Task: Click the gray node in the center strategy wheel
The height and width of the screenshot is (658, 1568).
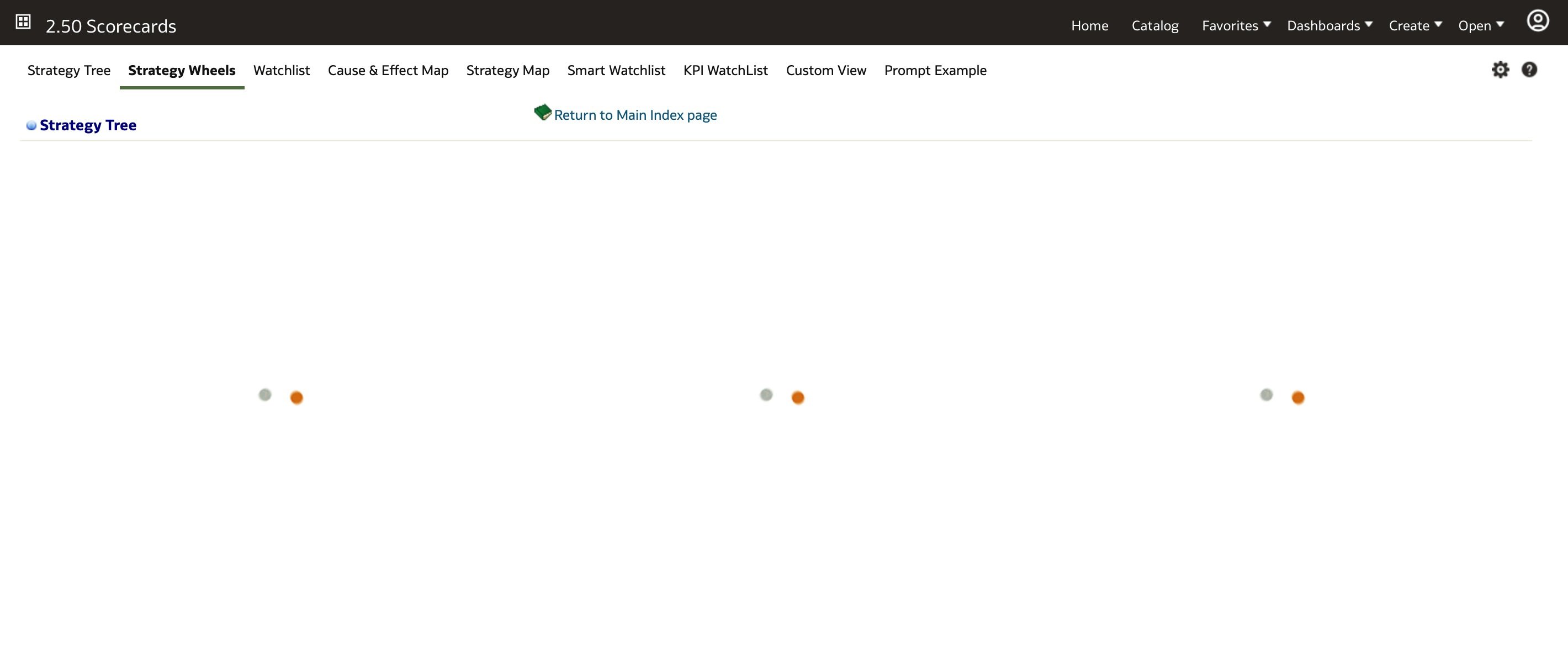Action: point(766,395)
